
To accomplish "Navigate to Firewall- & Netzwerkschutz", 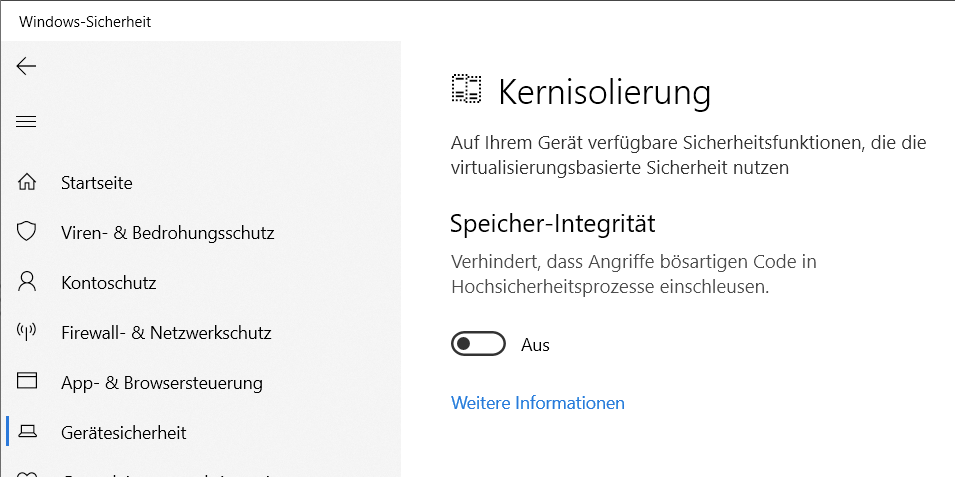I will click(x=166, y=333).
